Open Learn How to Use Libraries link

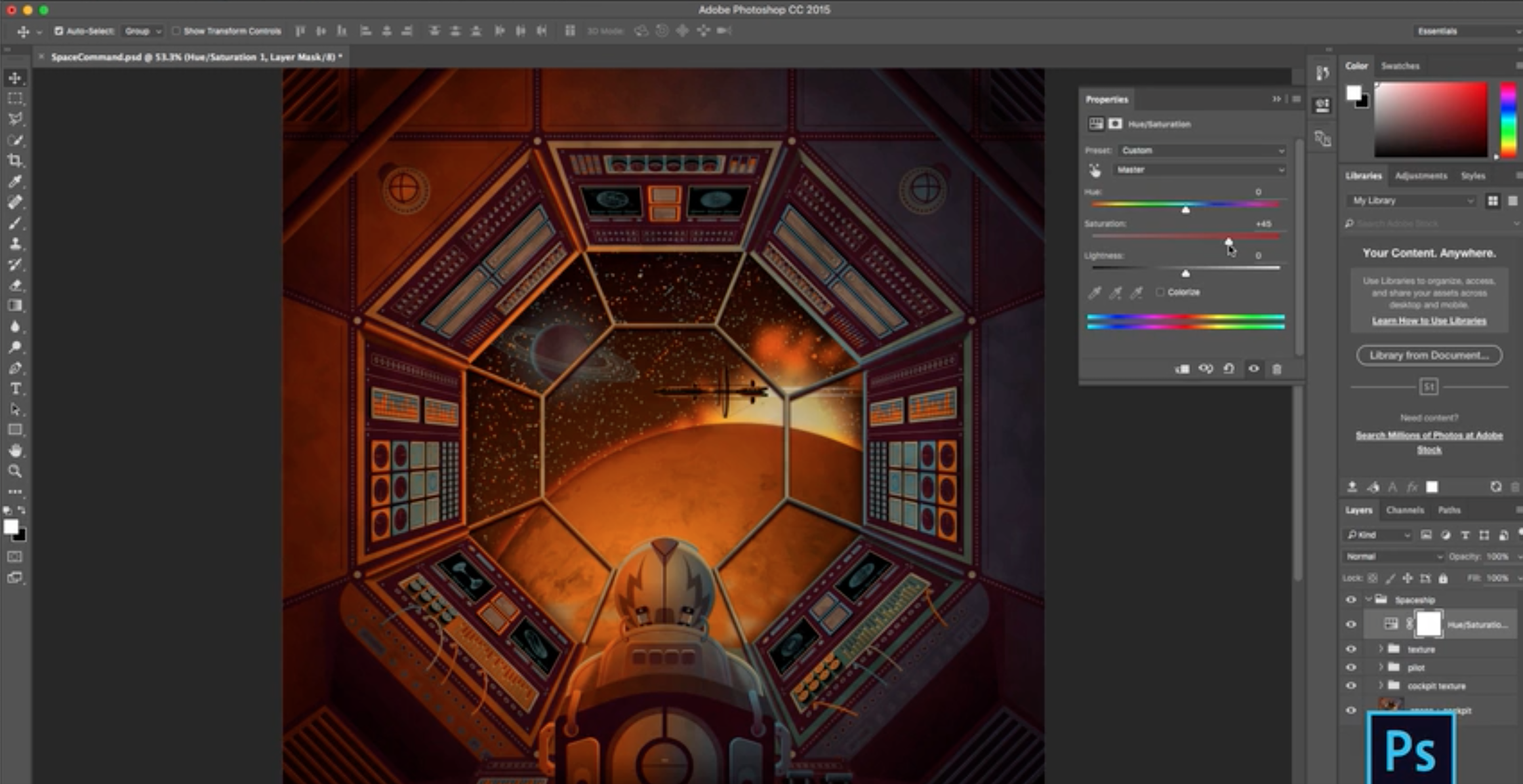point(1429,321)
